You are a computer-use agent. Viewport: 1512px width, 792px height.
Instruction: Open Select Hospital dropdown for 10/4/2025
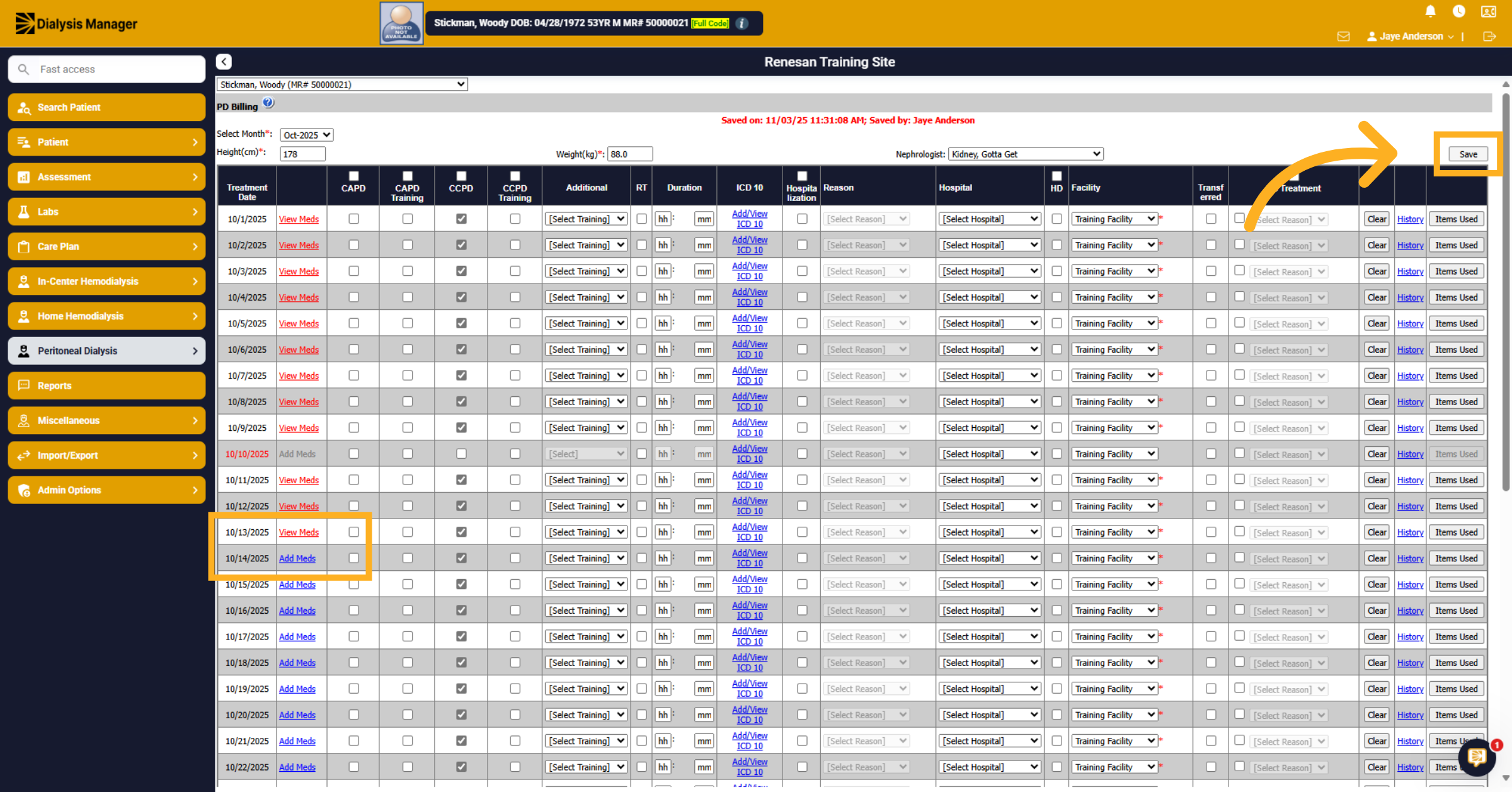[x=990, y=297]
